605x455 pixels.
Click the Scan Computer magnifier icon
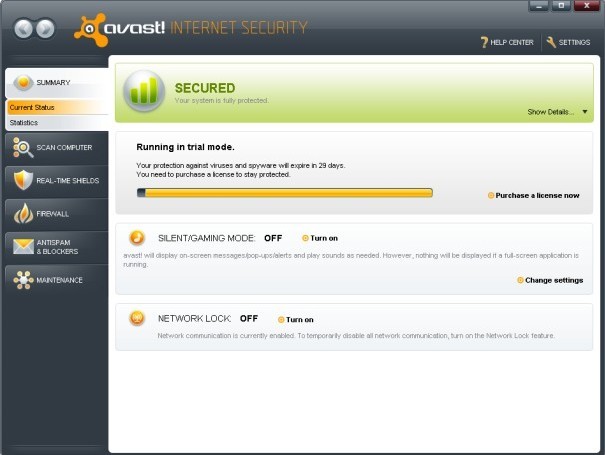coord(23,148)
